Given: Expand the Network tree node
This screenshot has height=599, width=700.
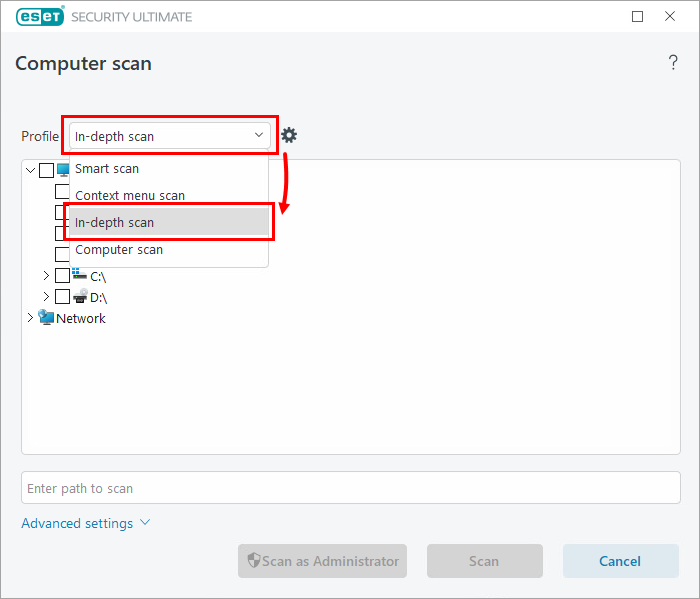Looking at the screenshot, I should (x=30, y=318).
